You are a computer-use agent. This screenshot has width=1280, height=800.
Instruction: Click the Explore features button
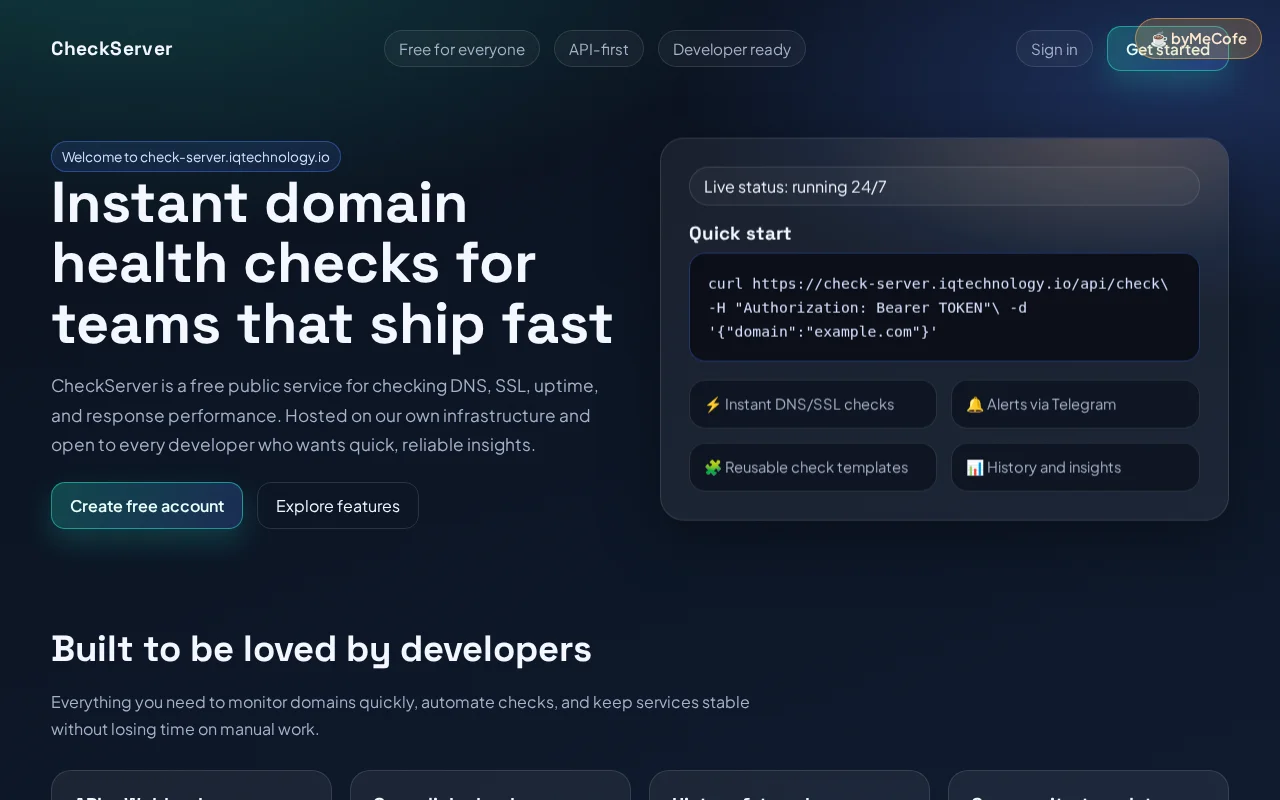pos(338,506)
